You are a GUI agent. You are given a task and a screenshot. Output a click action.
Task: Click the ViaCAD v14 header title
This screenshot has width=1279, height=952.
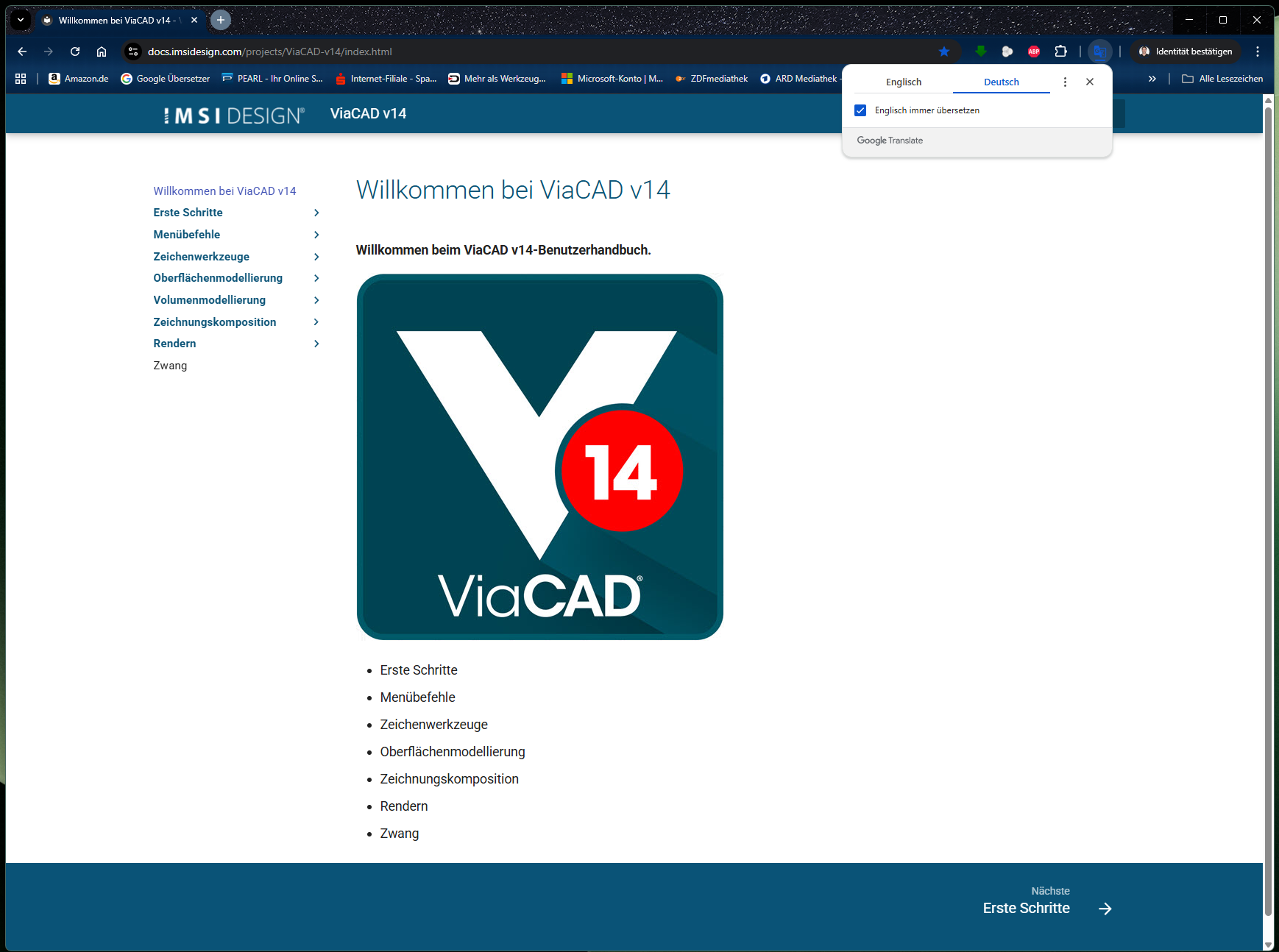(368, 114)
